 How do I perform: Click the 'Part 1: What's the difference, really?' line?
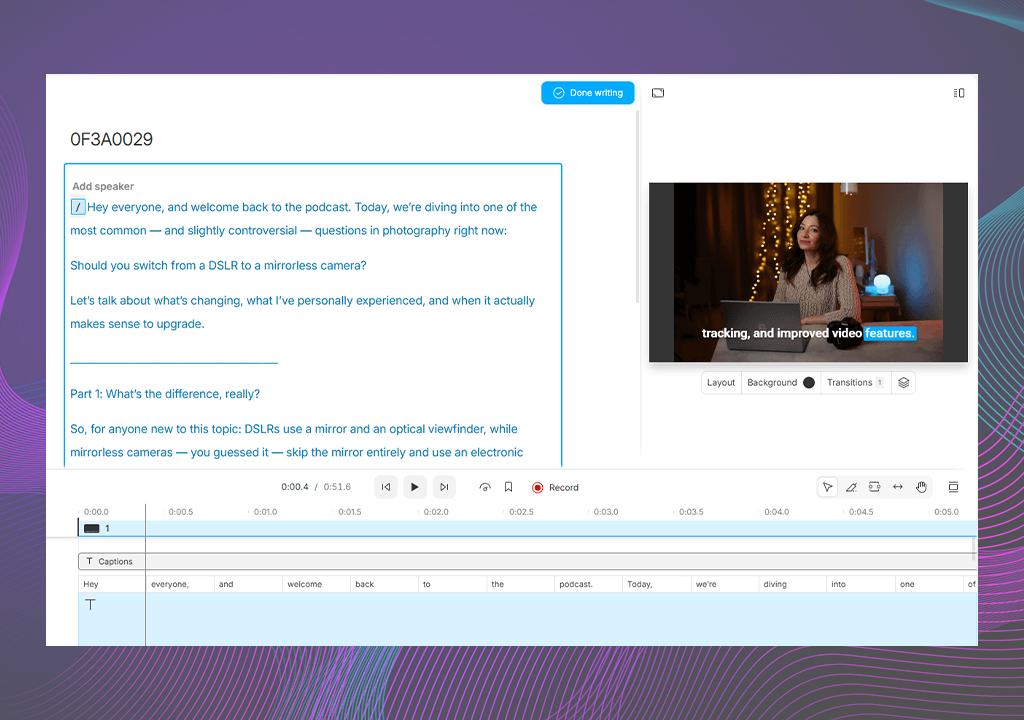[x=165, y=394]
